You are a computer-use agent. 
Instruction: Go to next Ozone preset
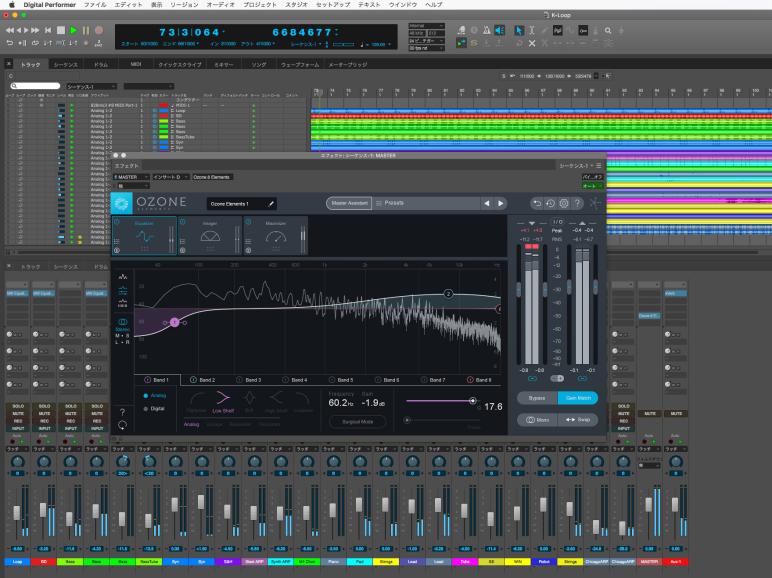click(x=501, y=203)
